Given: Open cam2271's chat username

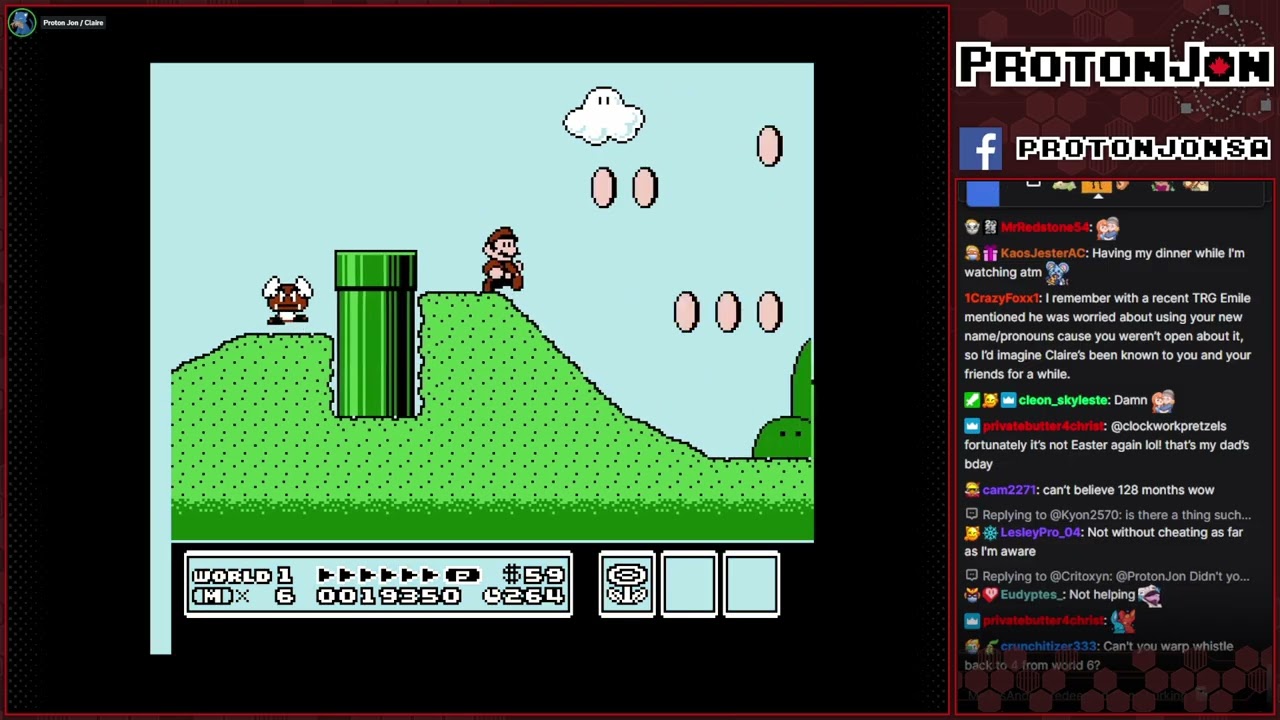Looking at the screenshot, I should (x=1008, y=490).
